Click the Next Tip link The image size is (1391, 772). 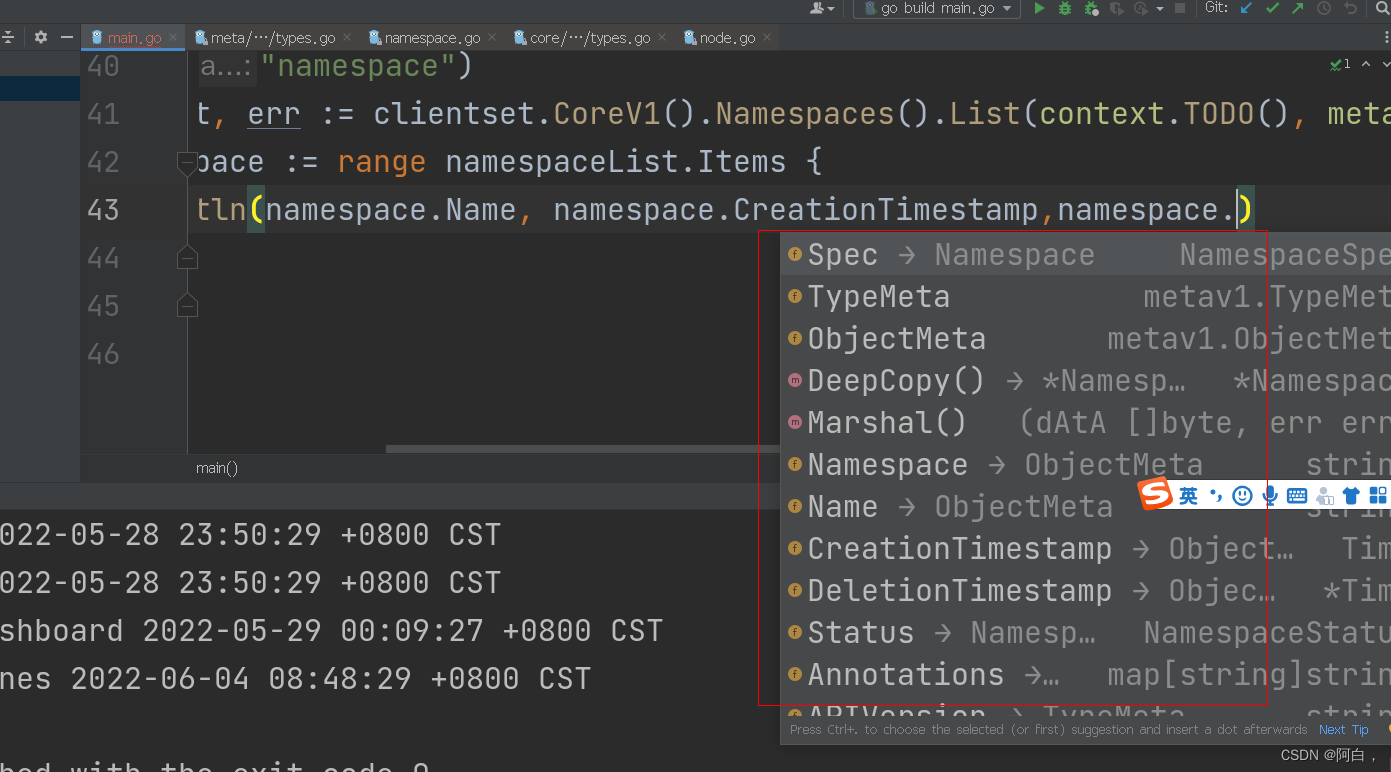[1343, 730]
